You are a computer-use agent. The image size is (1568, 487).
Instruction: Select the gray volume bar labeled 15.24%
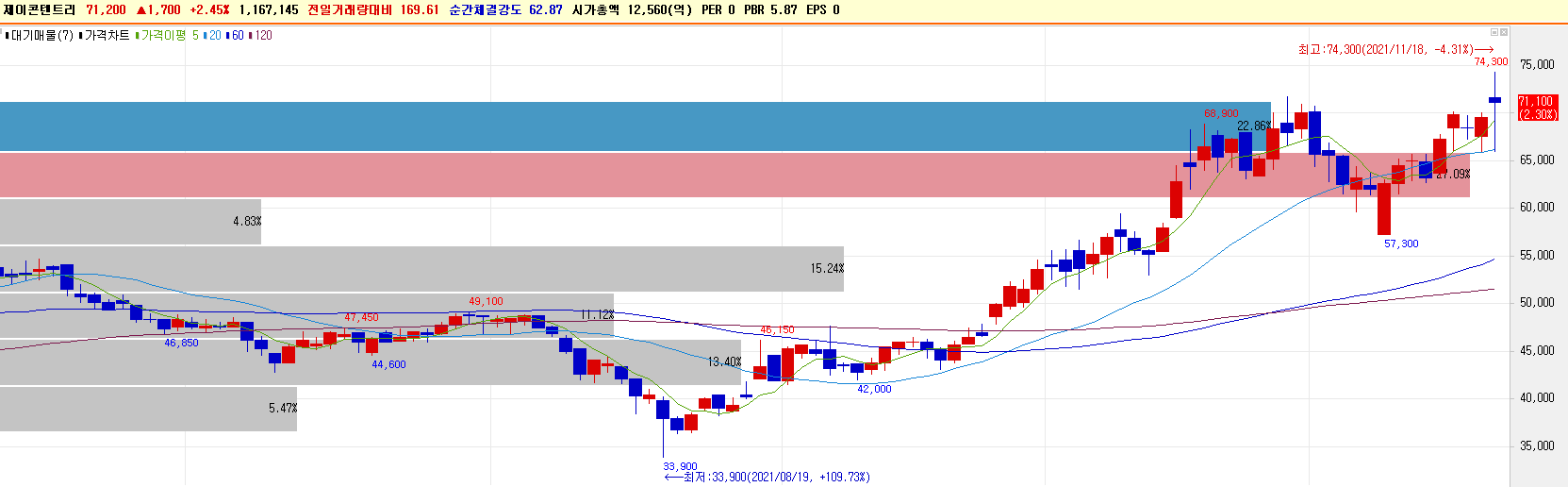tap(421, 269)
